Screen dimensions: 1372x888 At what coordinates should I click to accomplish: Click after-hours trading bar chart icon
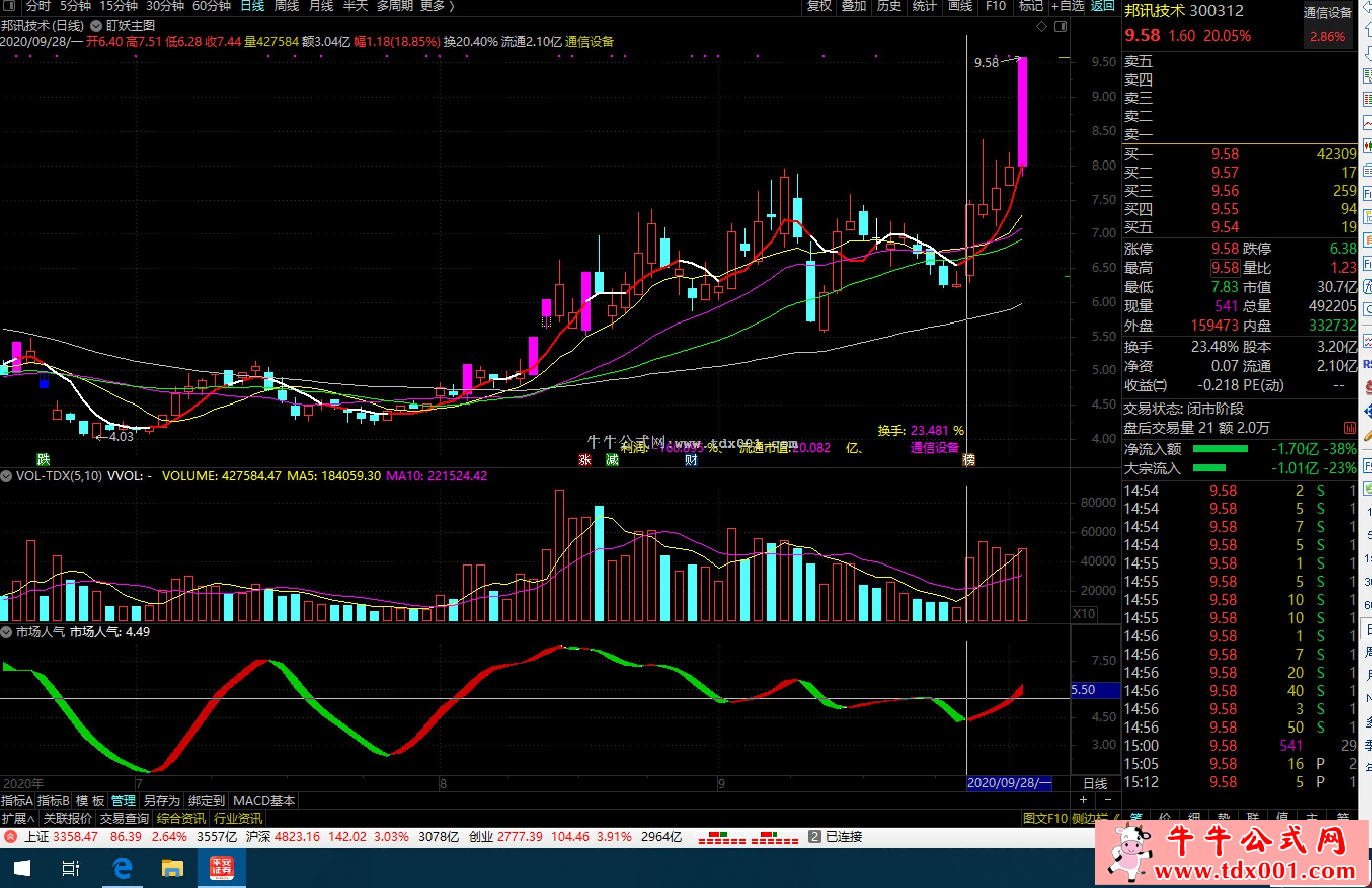(1350, 428)
